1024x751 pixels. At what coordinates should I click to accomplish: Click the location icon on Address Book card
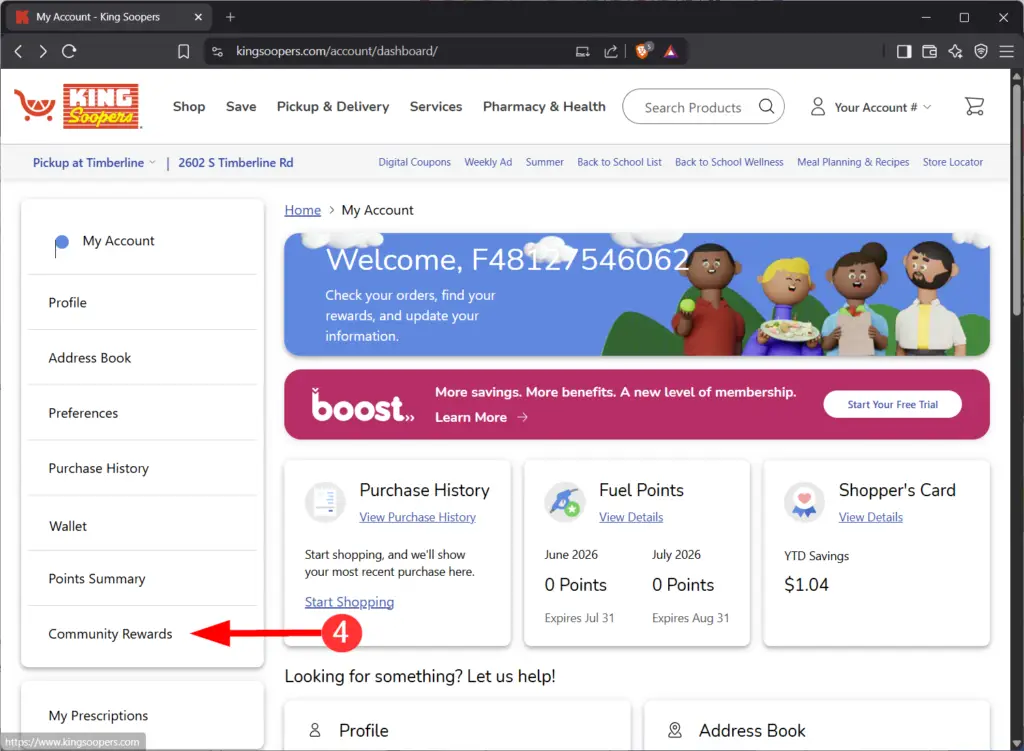click(x=675, y=730)
